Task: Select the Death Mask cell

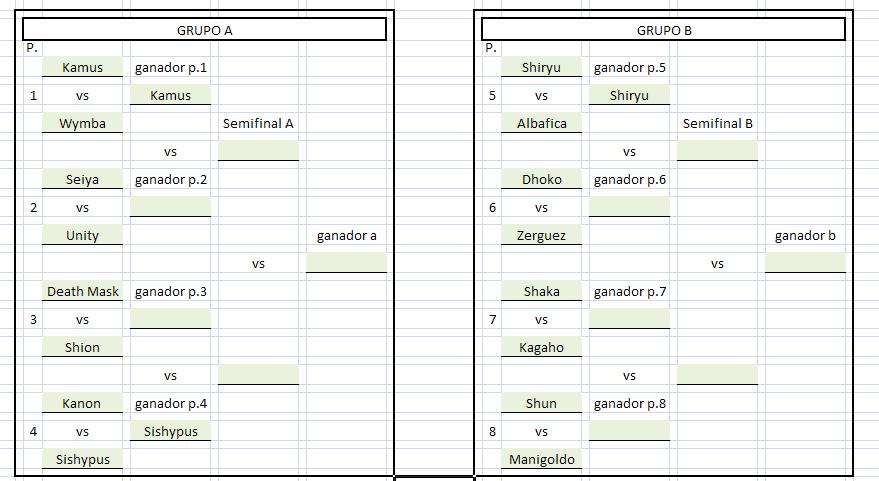Action: (82, 292)
